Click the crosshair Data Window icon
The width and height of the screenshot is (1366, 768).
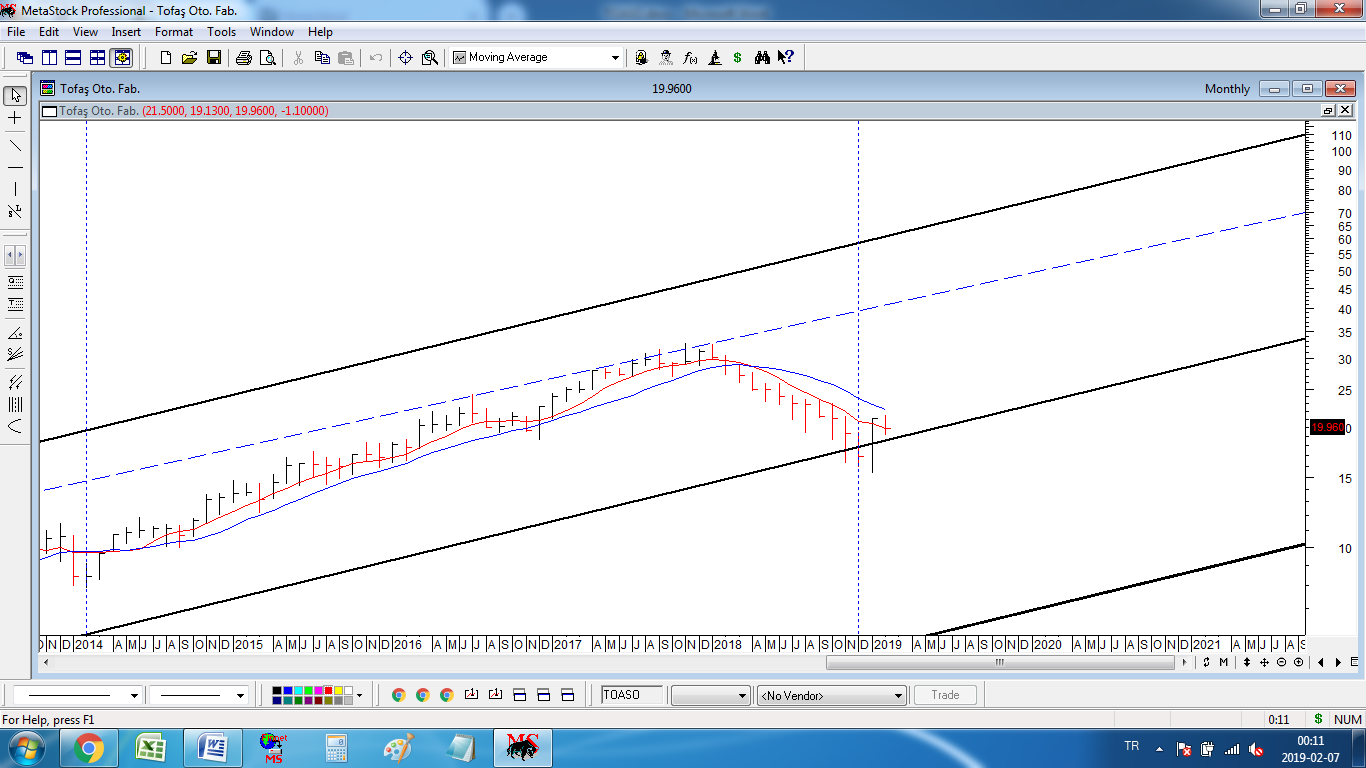[x=406, y=58]
